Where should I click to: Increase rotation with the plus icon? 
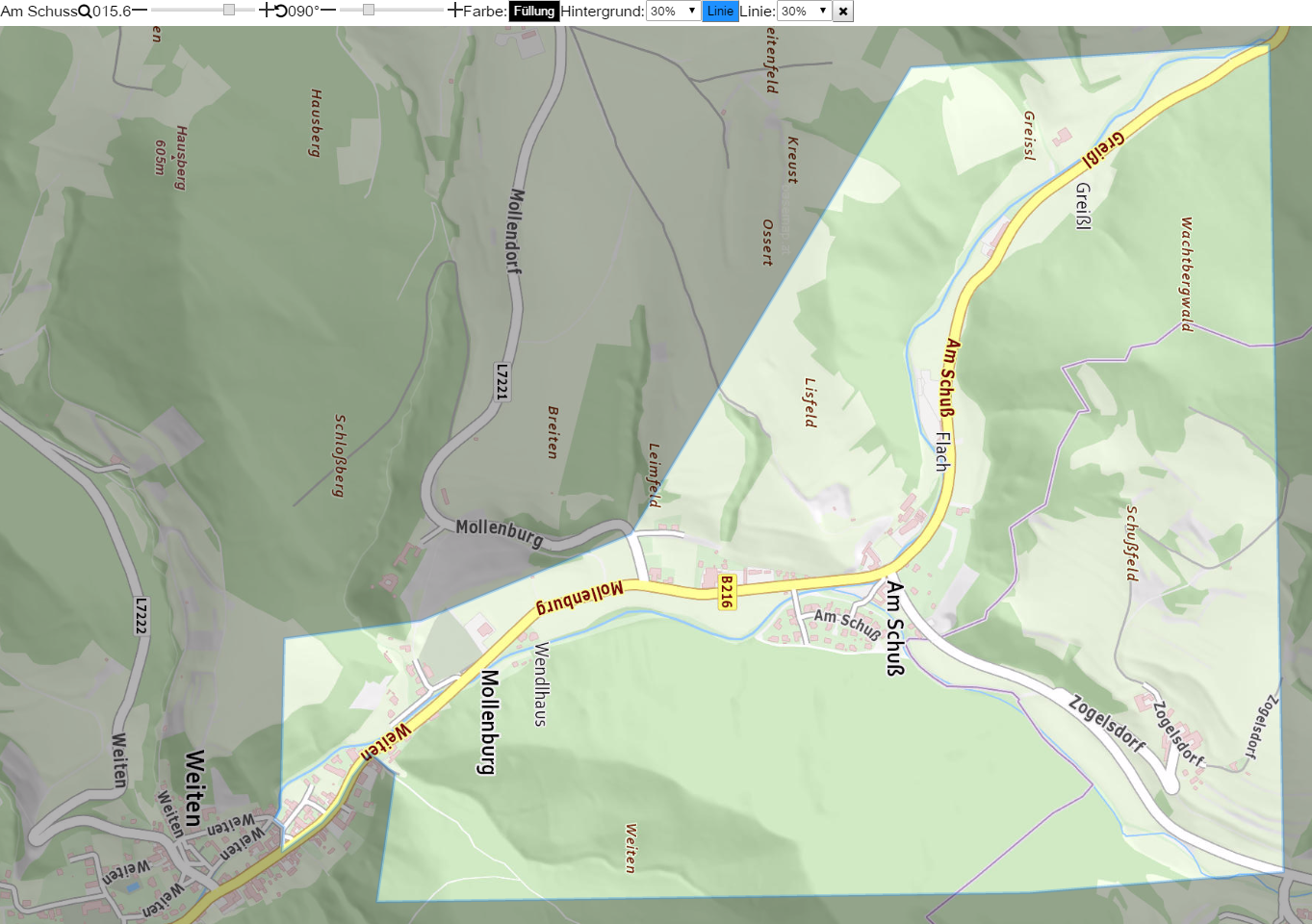[x=455, y=11]
